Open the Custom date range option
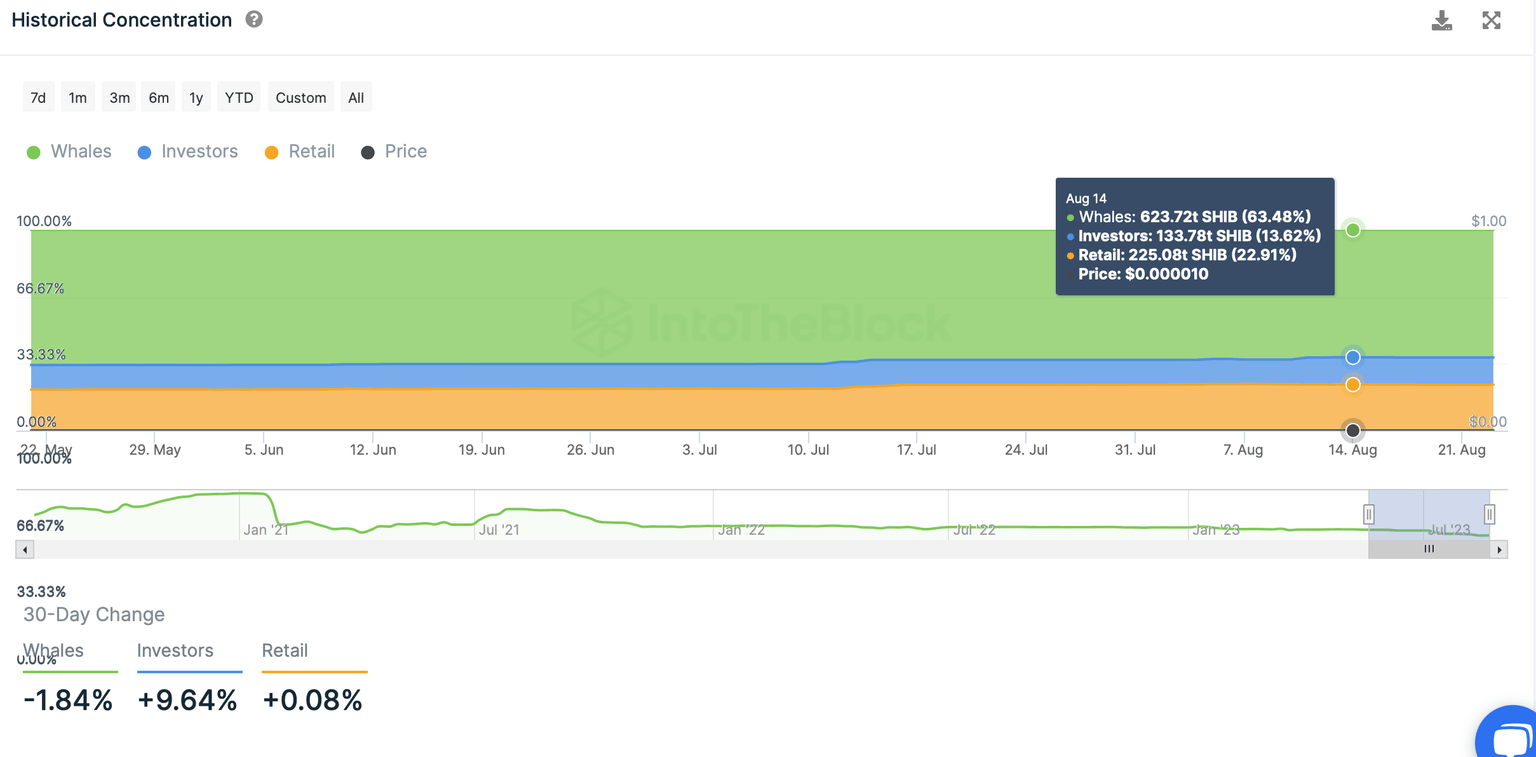The image size is (1536, 757). (x=300, y=97)
